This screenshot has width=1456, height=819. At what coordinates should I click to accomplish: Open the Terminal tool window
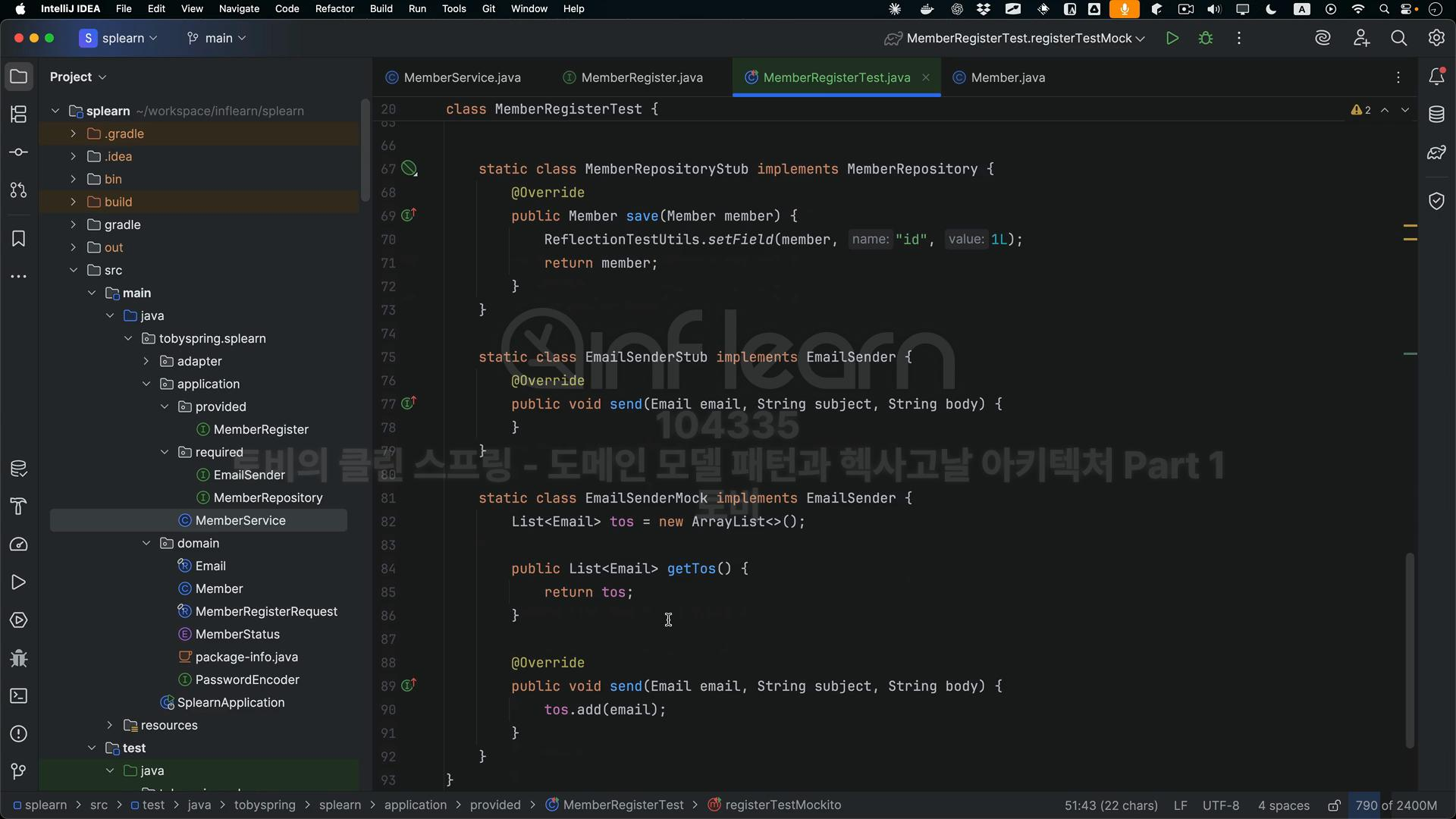[19, 696]
